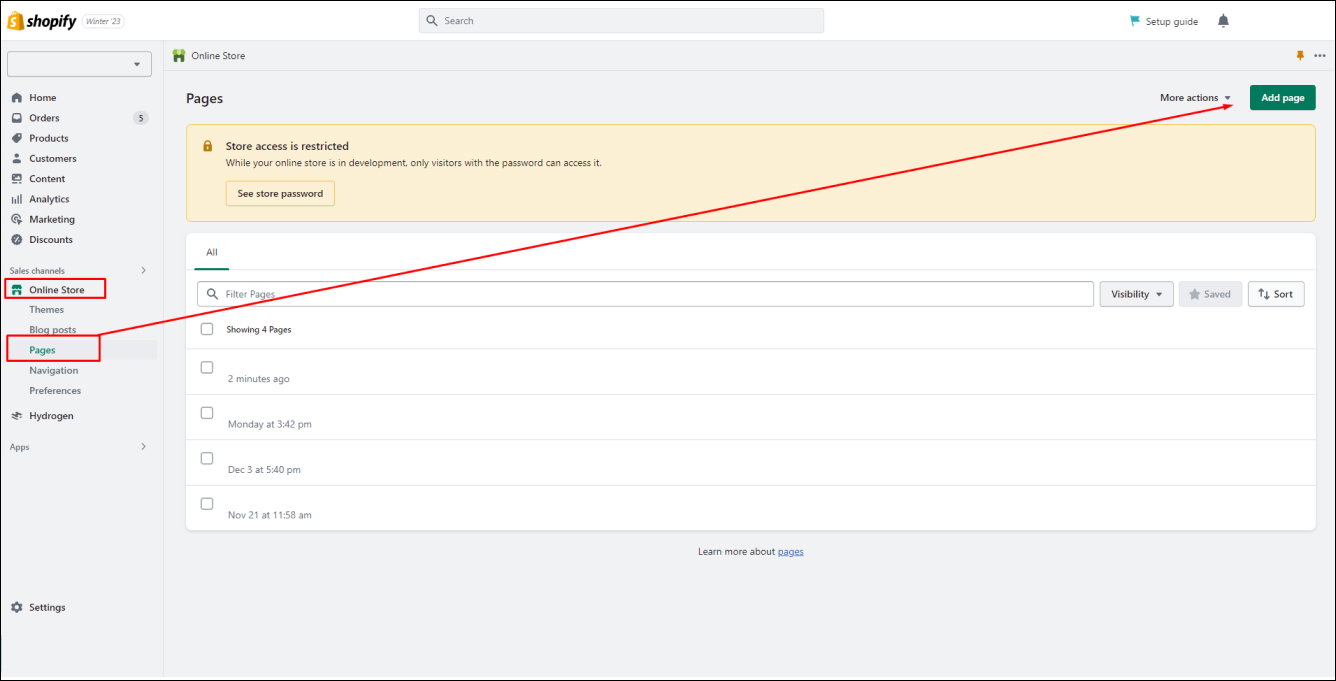Viewport: 1336px width, 681px height.
Task: Open Themes in sidebar
Action: (x=47, y=310)
